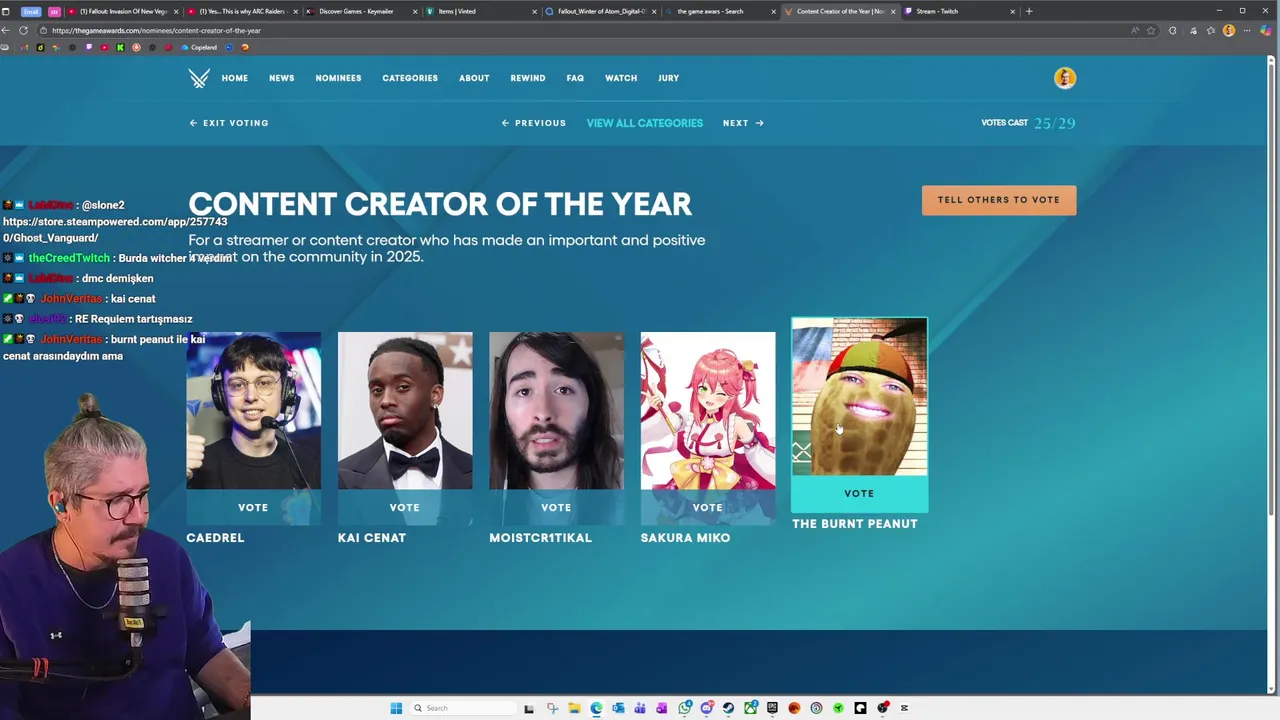Go to the PREVIOUS category
This screenshot has height=720, width=1280.
(534, 123)
